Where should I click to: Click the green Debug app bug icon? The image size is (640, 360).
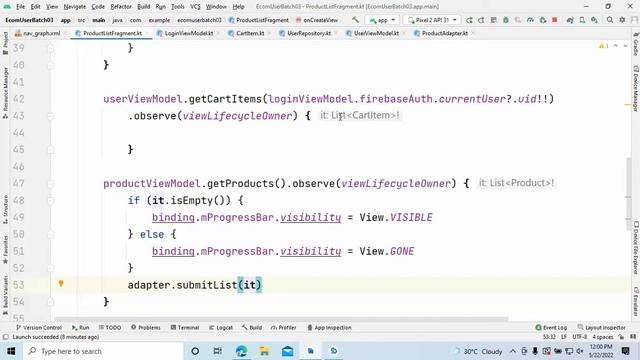506,20
